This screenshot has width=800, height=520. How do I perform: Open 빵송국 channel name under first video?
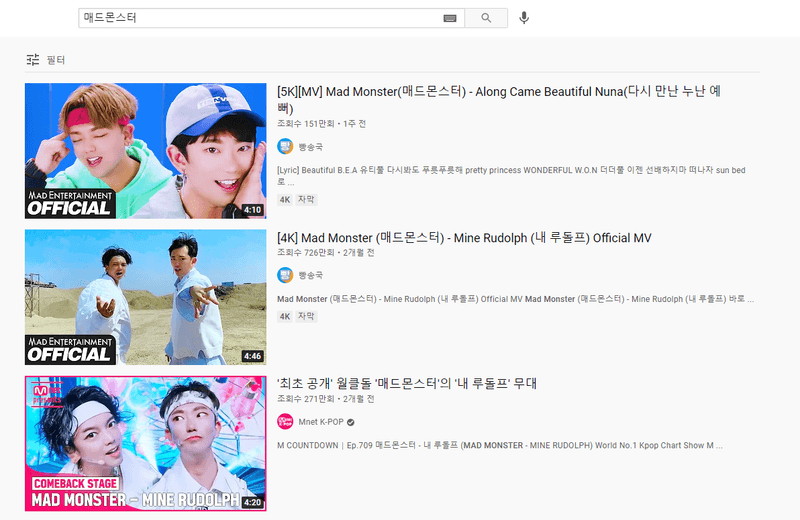pyautogui.click(x=310, y=147)
